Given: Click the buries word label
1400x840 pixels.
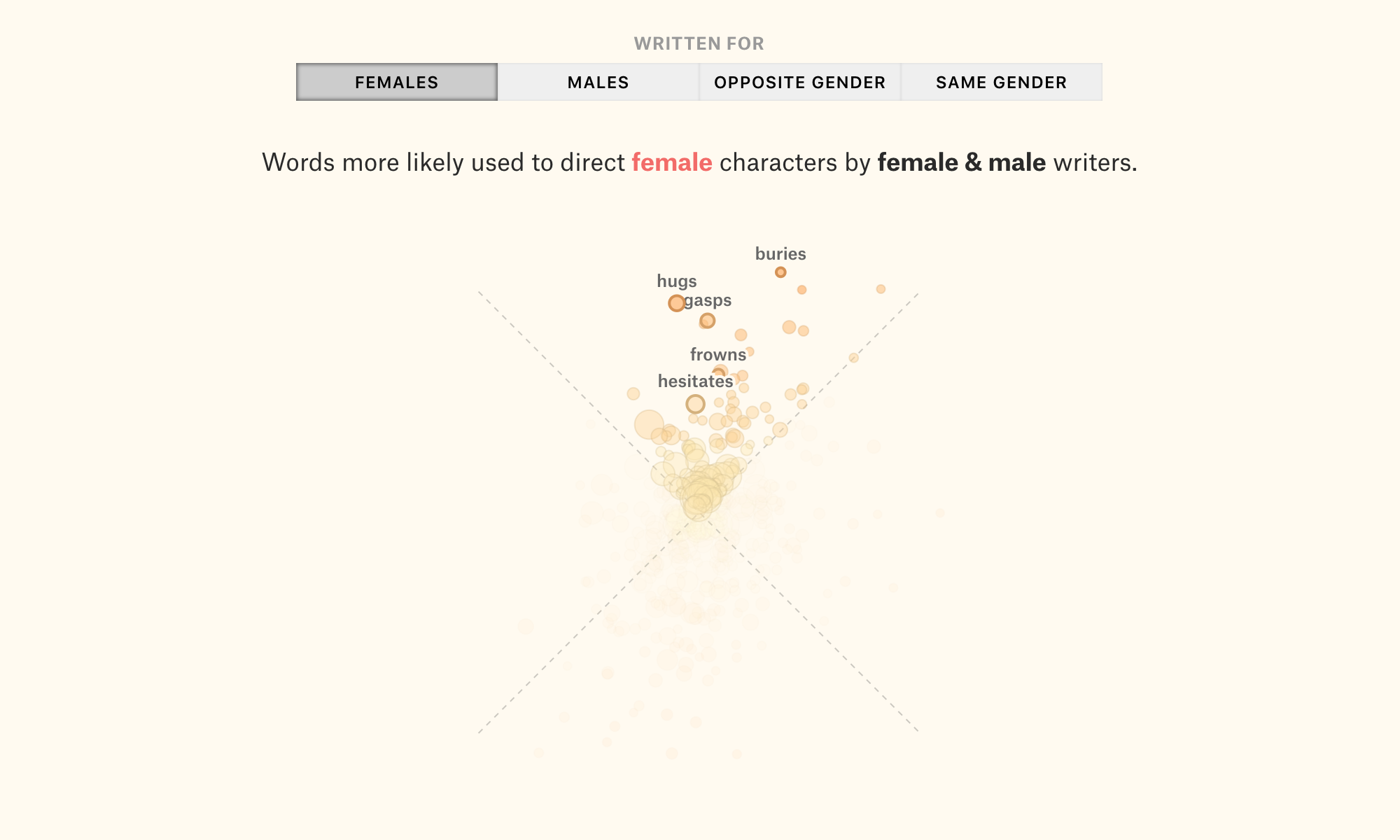Looking at the screenshot, I should [780, 253].
